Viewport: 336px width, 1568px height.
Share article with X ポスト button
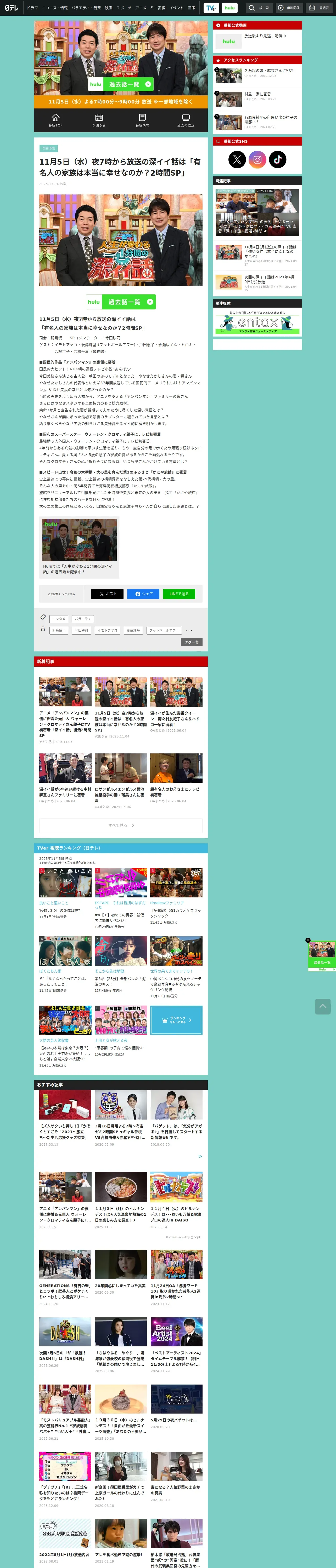107,593
